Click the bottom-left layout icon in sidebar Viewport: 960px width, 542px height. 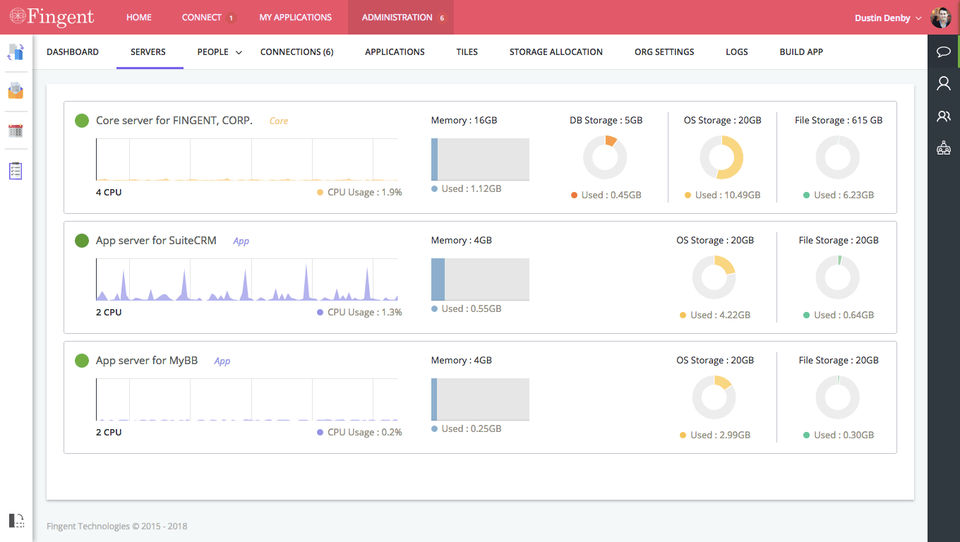tap(17, 521)
